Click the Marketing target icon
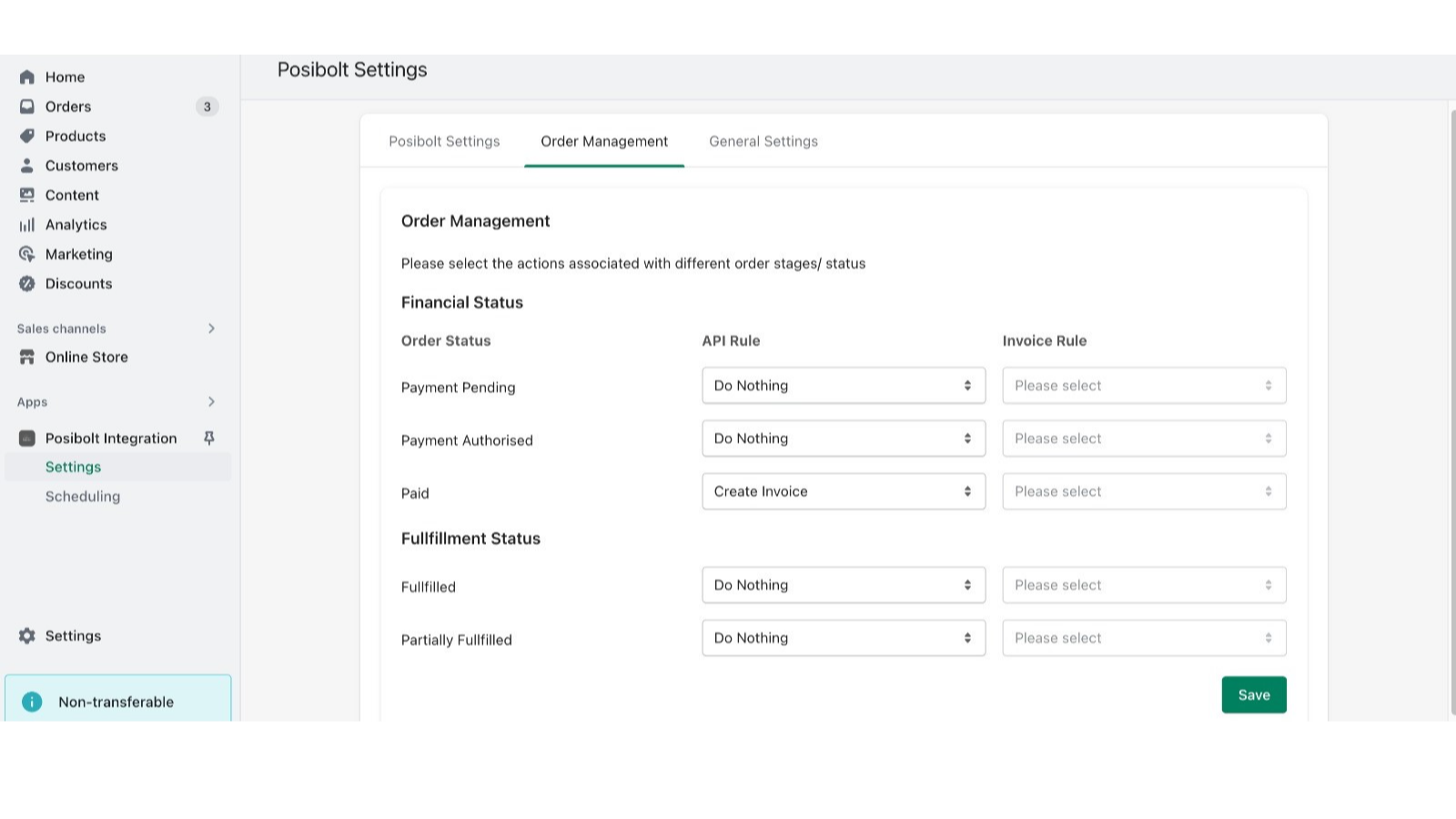 pyautogui.click(x=27, y=254)
